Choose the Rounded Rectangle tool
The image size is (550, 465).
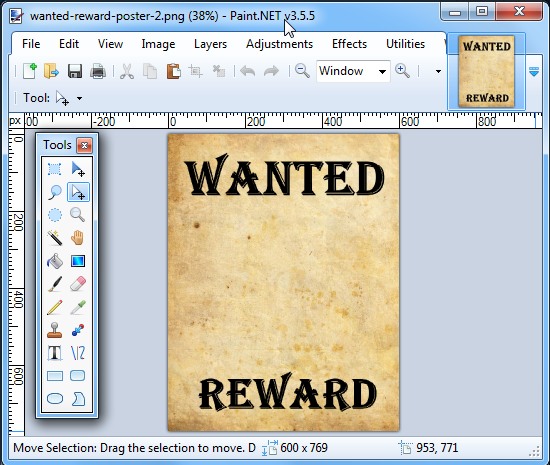pos(78,376)
